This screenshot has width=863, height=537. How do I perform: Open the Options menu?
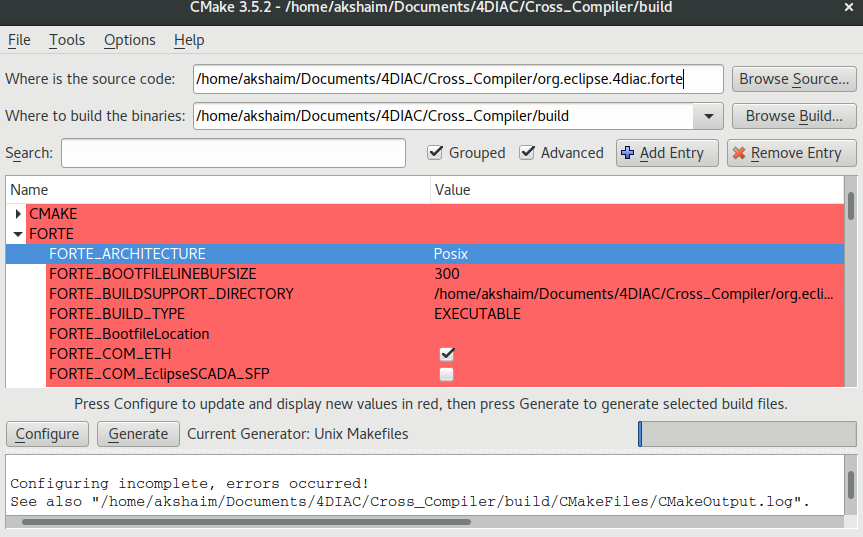point(130,40)
